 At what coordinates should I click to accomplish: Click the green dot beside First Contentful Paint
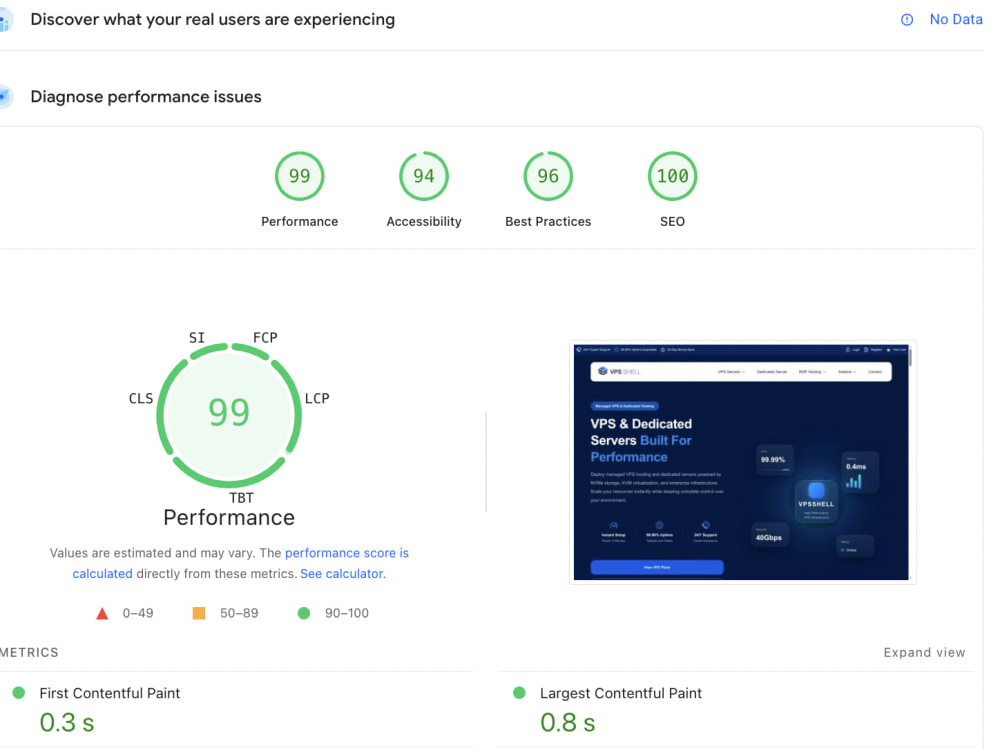click(18, 693)
